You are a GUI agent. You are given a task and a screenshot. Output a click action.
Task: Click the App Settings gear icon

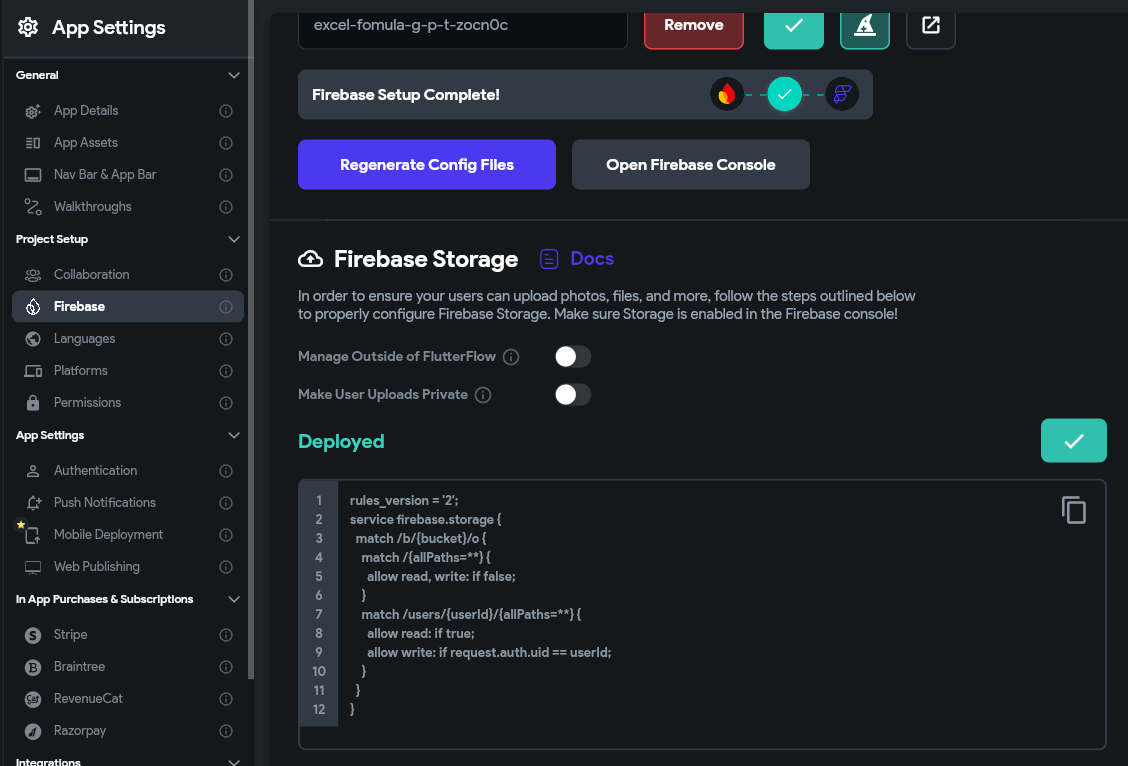[28, 27]
